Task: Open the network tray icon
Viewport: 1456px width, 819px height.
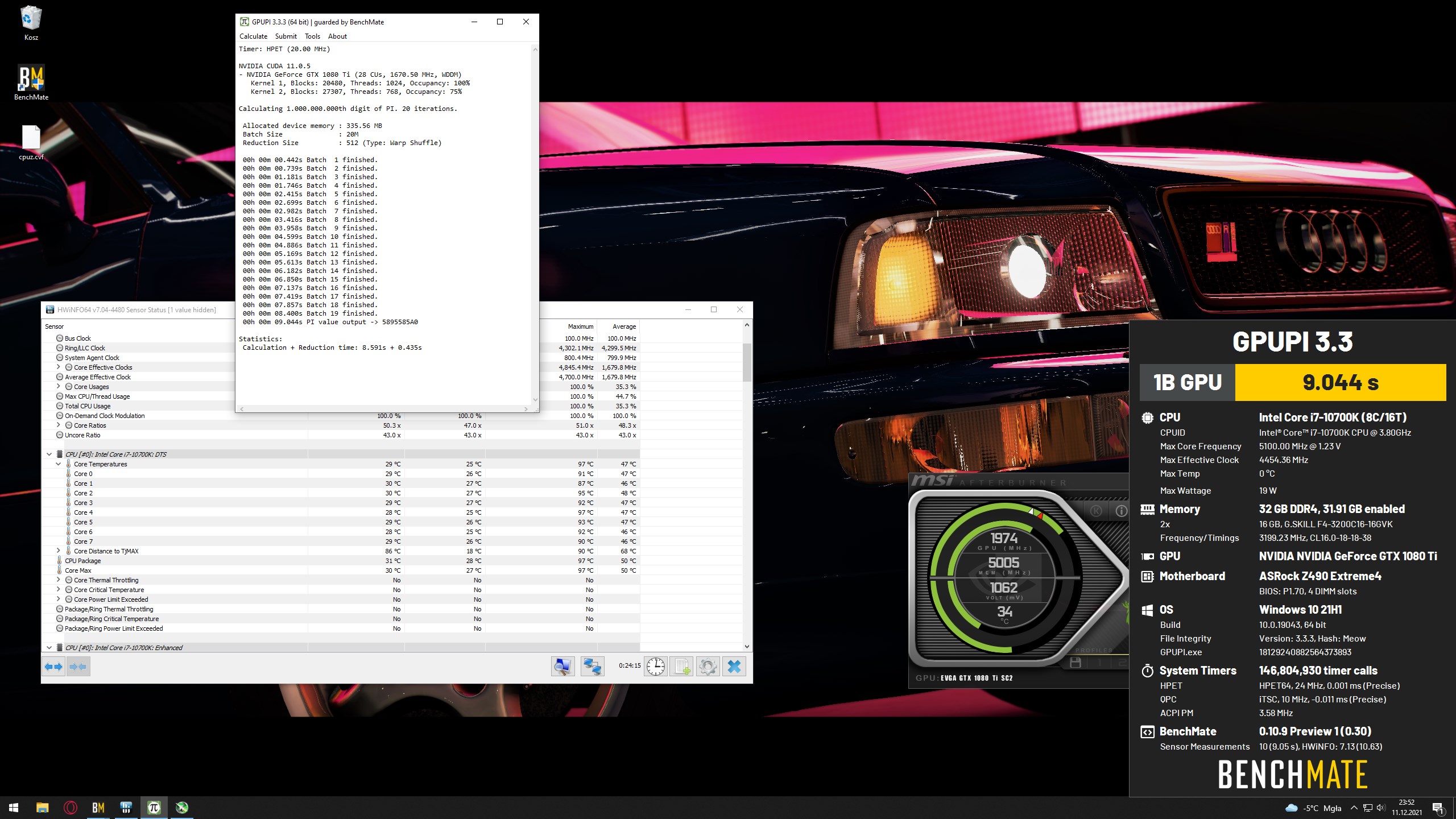Action: (x=1368, y=808)
